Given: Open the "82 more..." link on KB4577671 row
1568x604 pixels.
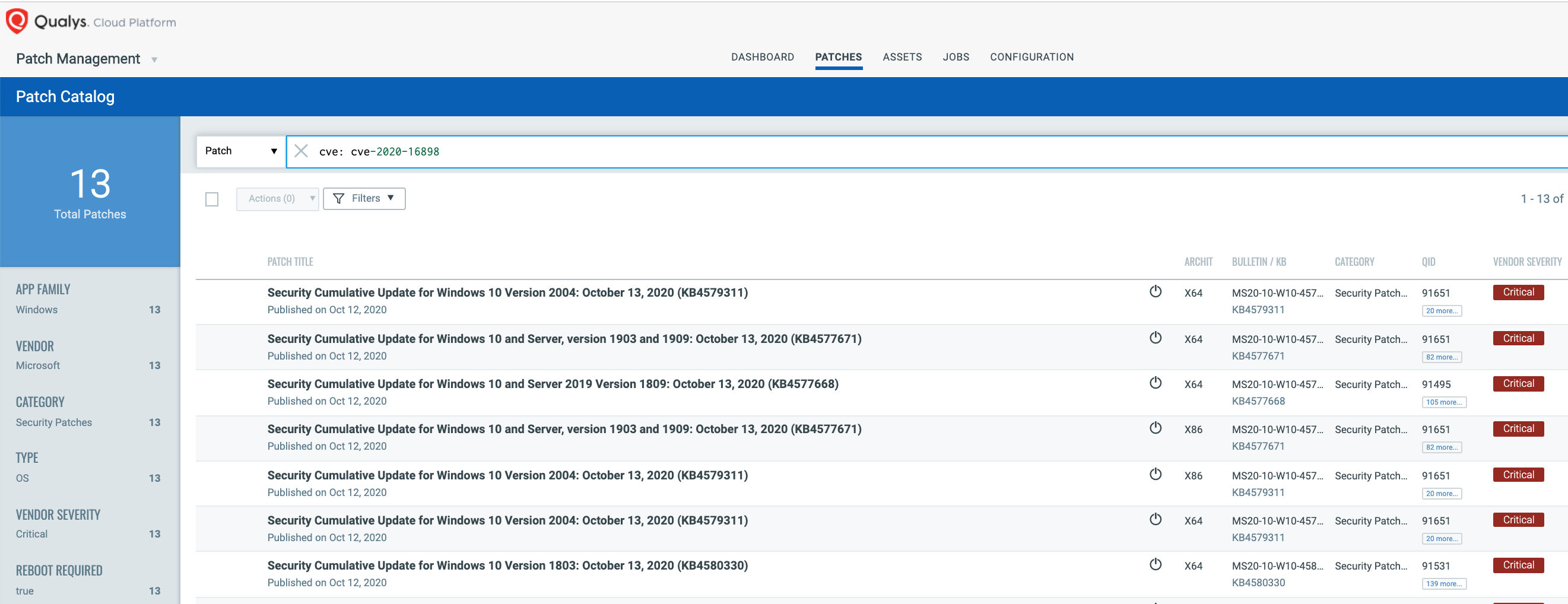Looking at the screenshot, I should [1442, 357].
